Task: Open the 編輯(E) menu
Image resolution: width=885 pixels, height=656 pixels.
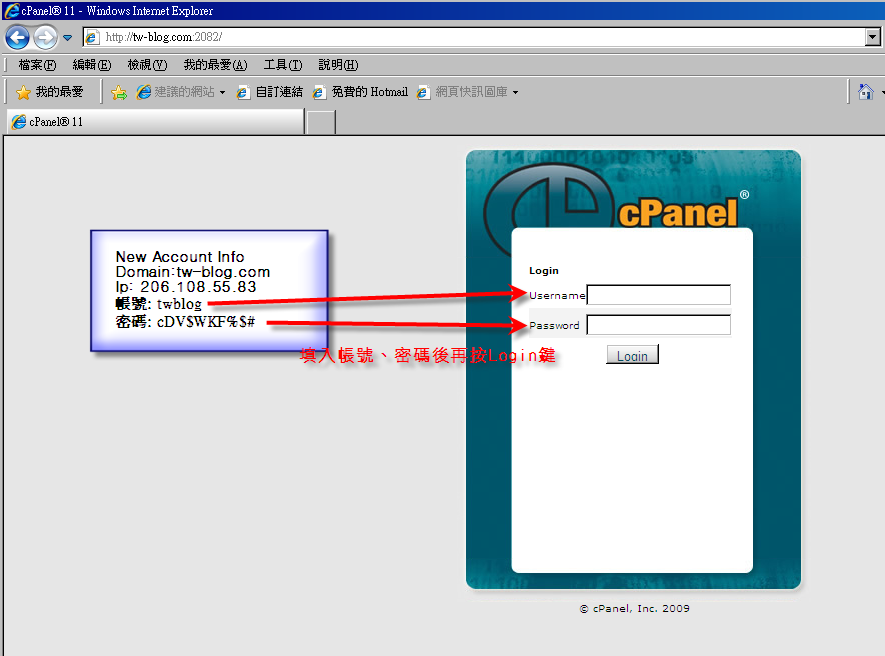Action: click(92, 65)
